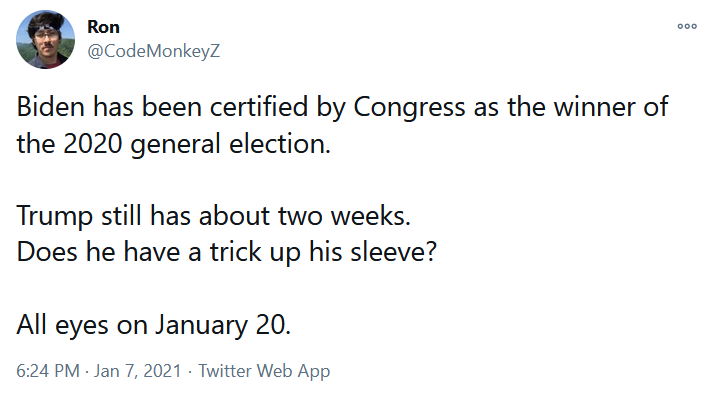
Task: Select the word Congress in the tweet
Action: (x=409, y=108)
